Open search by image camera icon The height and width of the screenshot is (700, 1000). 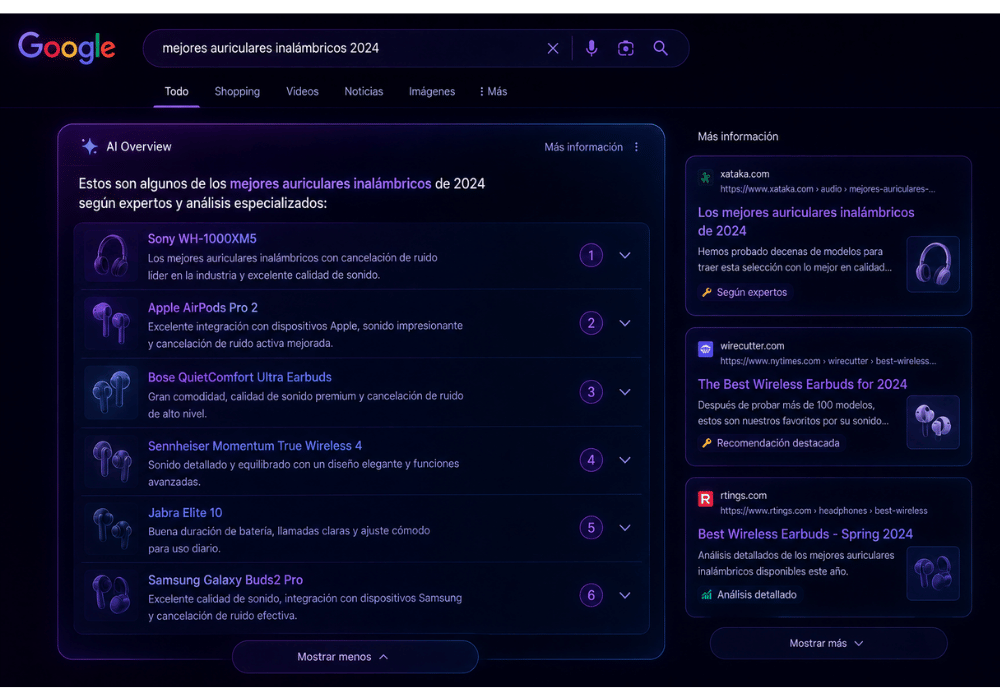click(626, 48)
